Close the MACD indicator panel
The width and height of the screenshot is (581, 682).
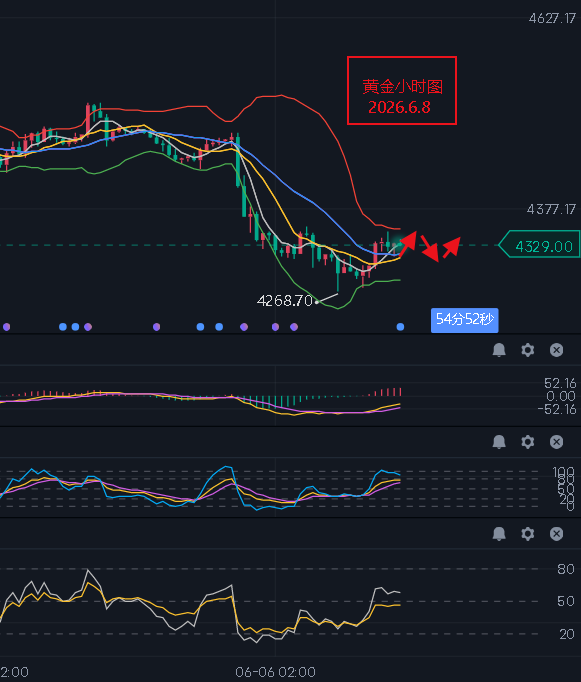(556, 350)
